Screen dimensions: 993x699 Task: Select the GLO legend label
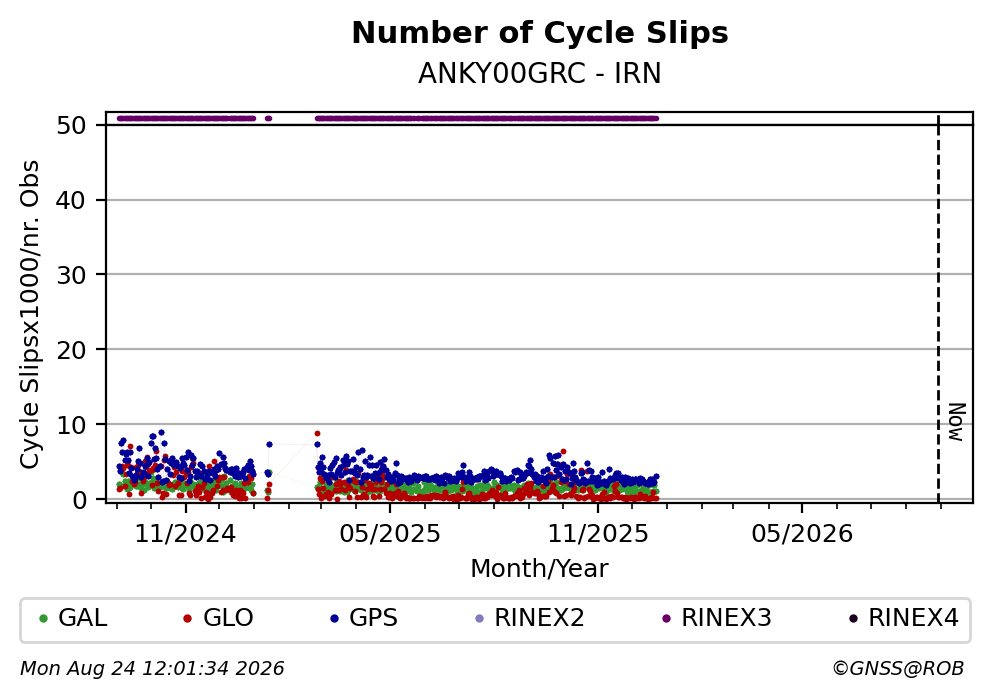click(x=228, y=618)
